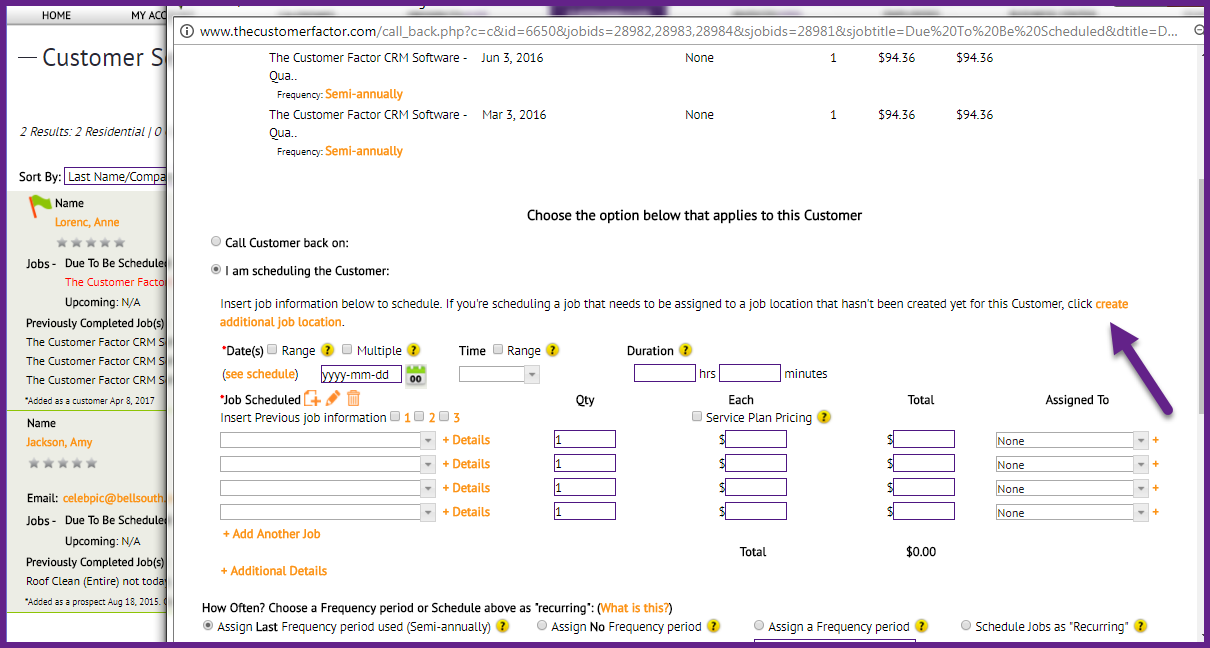Click star rating under Lorenc, Anne

coord(91,242)
